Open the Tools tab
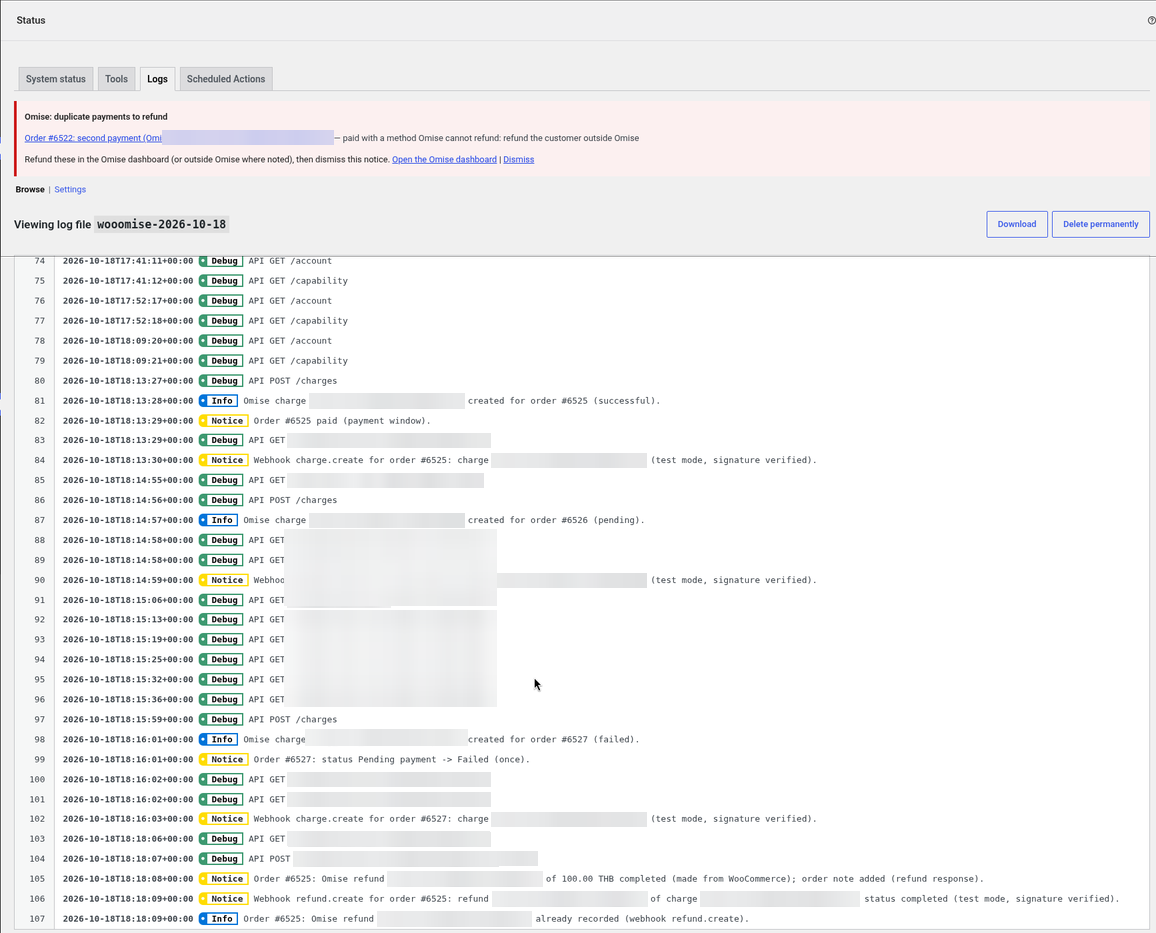Screen dimensions: 1156x933 click(x=116, y=79)
